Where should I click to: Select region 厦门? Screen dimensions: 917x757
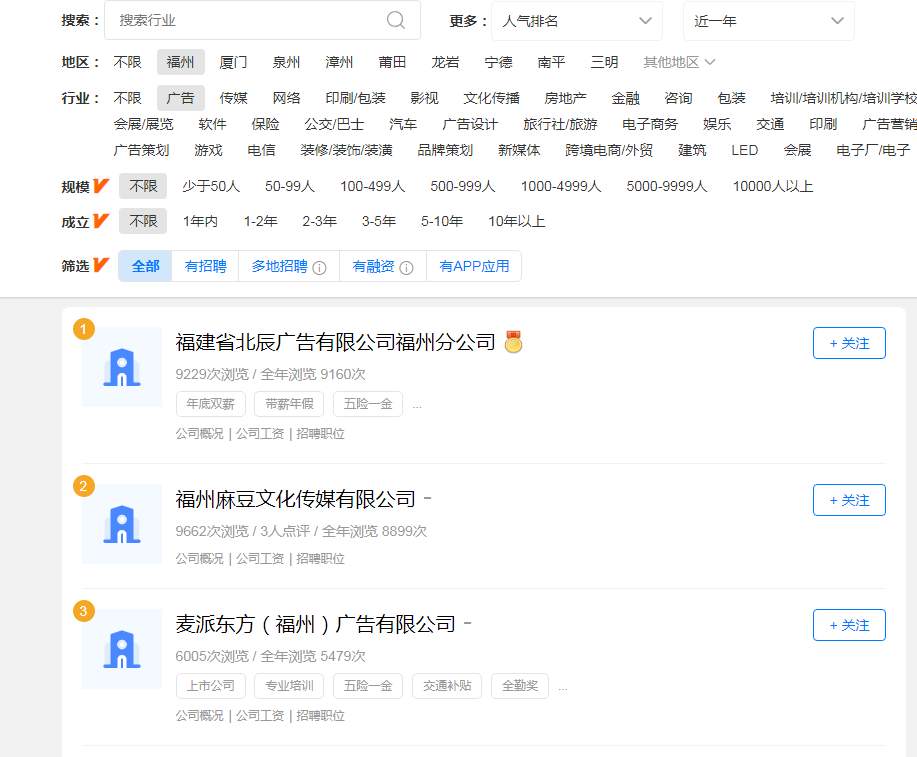[233, 62]
